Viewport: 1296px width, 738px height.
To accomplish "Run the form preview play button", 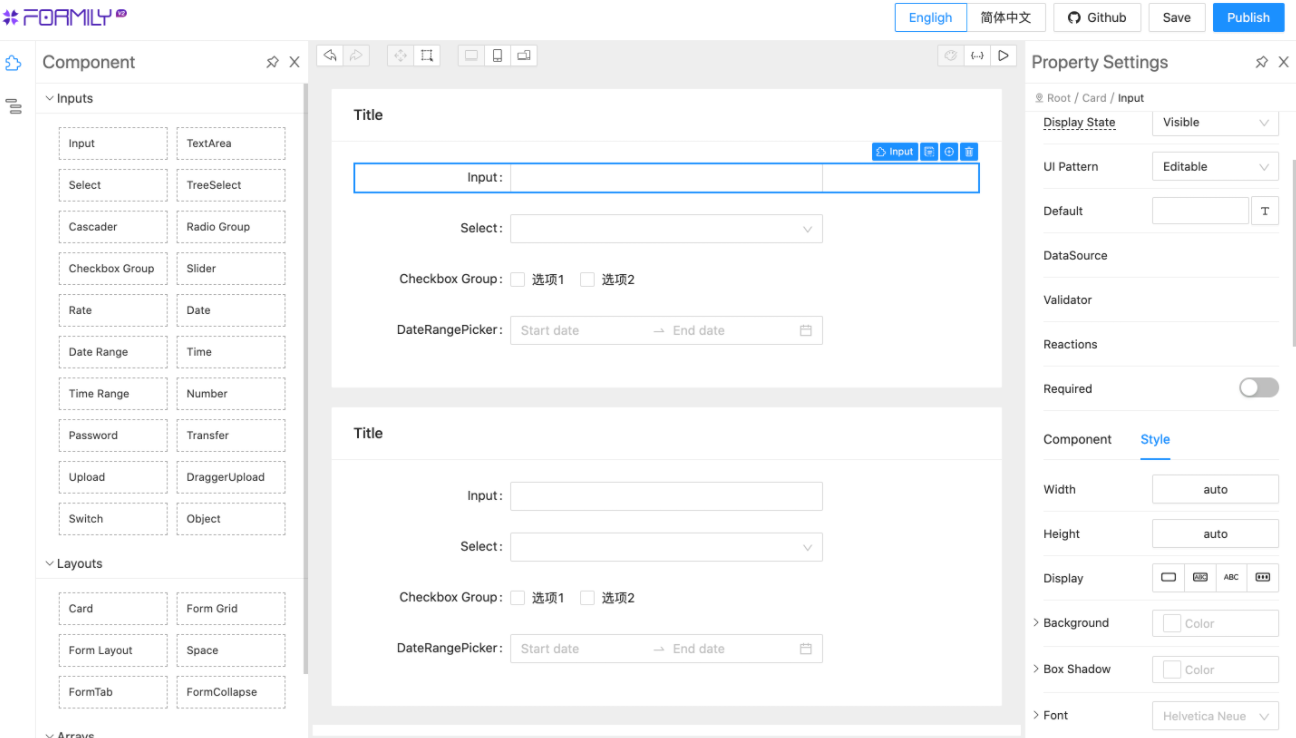I will pos(1003,55).
